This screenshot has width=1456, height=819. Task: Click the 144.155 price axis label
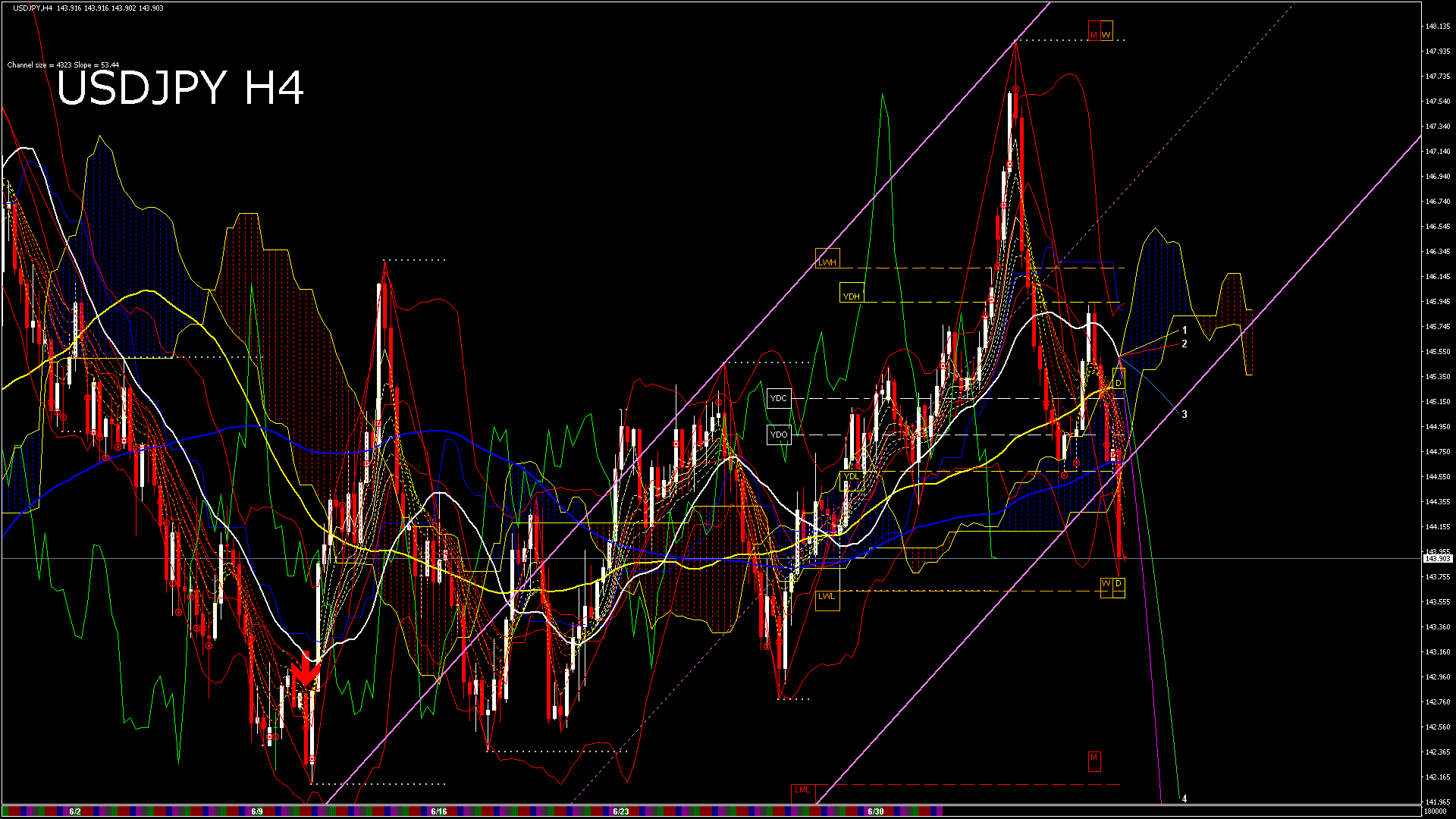pyautogui.click(x=1438, y=527)
